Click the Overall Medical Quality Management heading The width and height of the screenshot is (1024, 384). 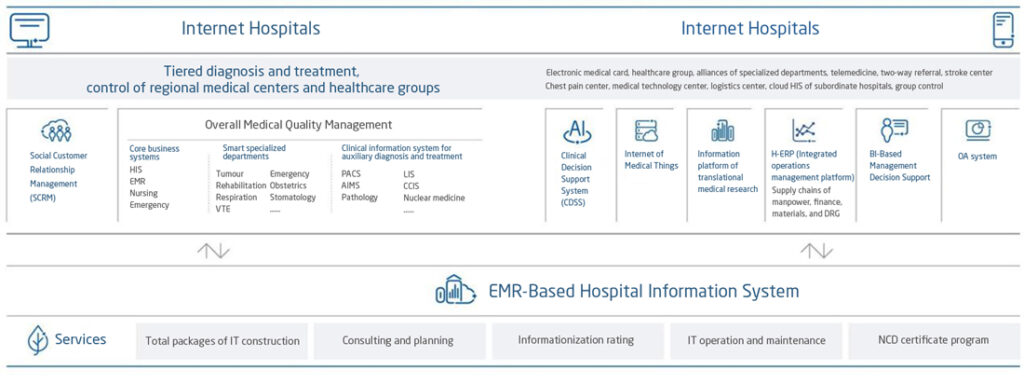[298, 124]
